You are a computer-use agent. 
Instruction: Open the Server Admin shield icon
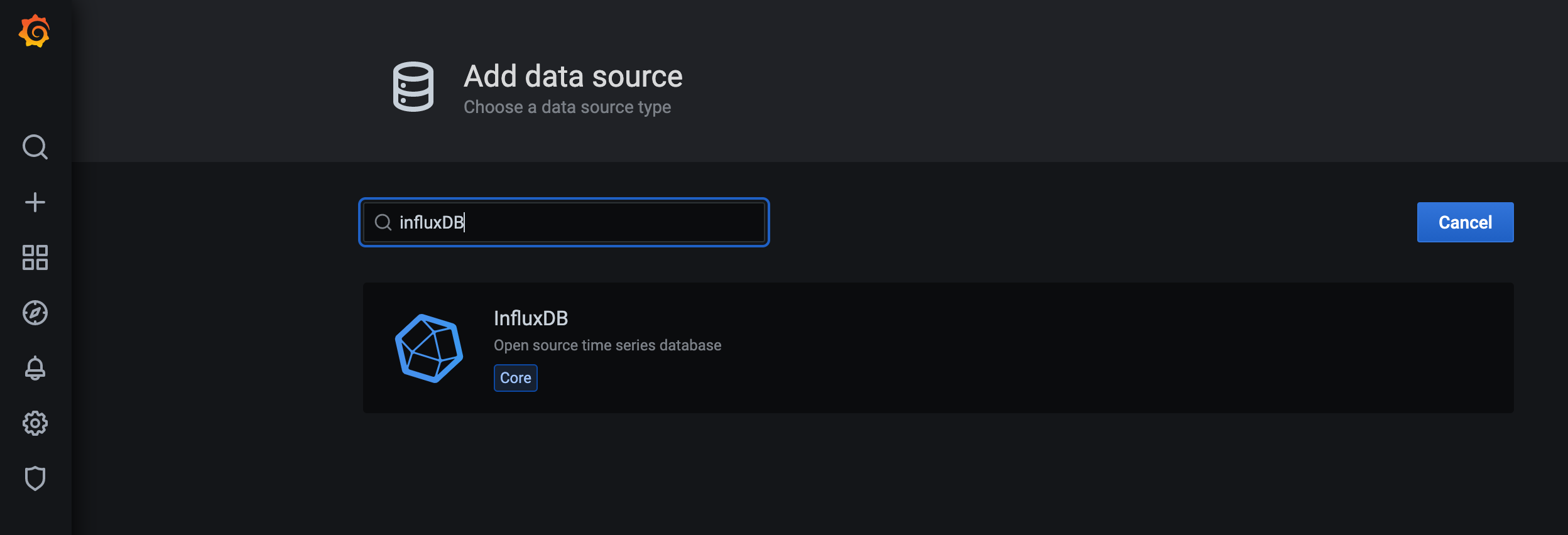pyautogui.click(x=35, y=478)
